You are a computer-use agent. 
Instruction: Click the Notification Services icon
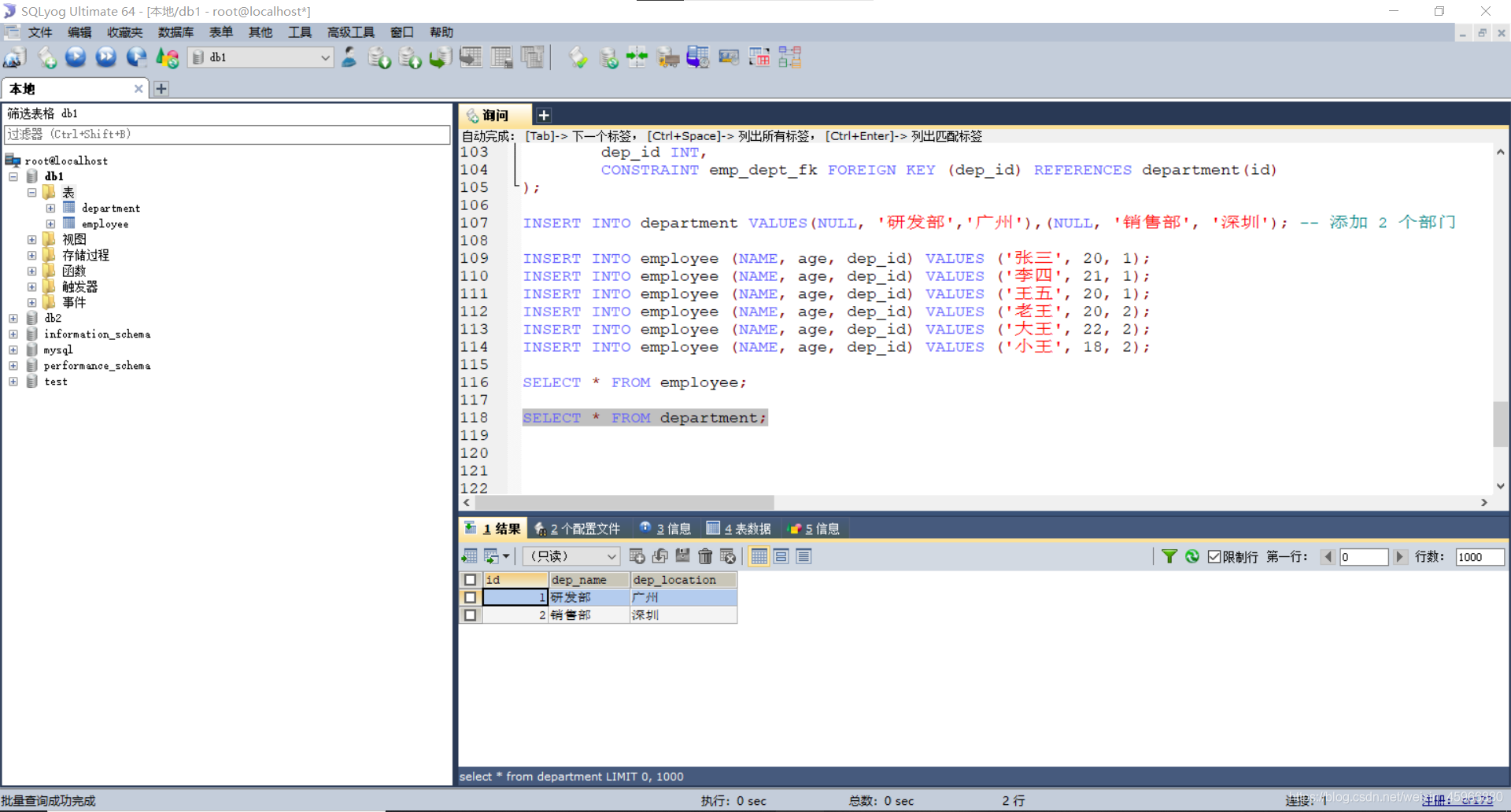pos(729,57)
